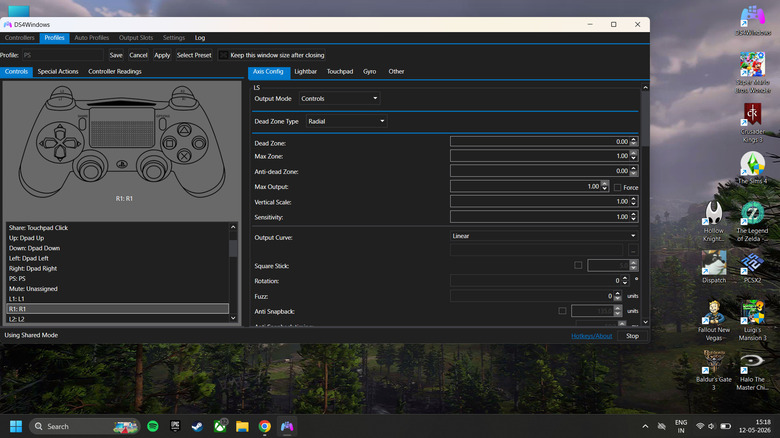Screen dimensions: 780x438
Task: Switch to the Lightbar tab
Action: [x=305, y=72]
